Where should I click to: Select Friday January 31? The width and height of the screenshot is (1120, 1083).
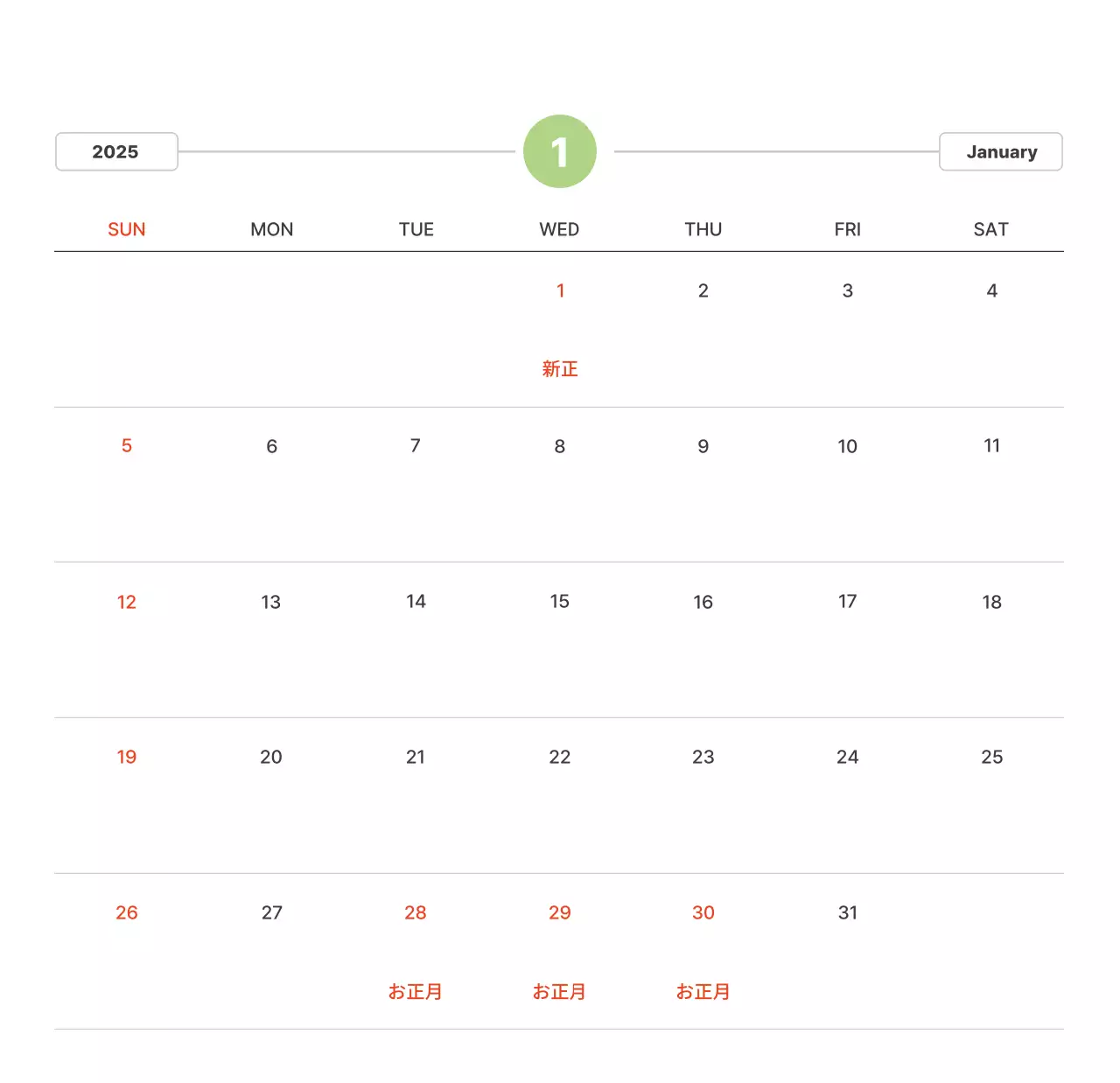[x=847, y=913]
